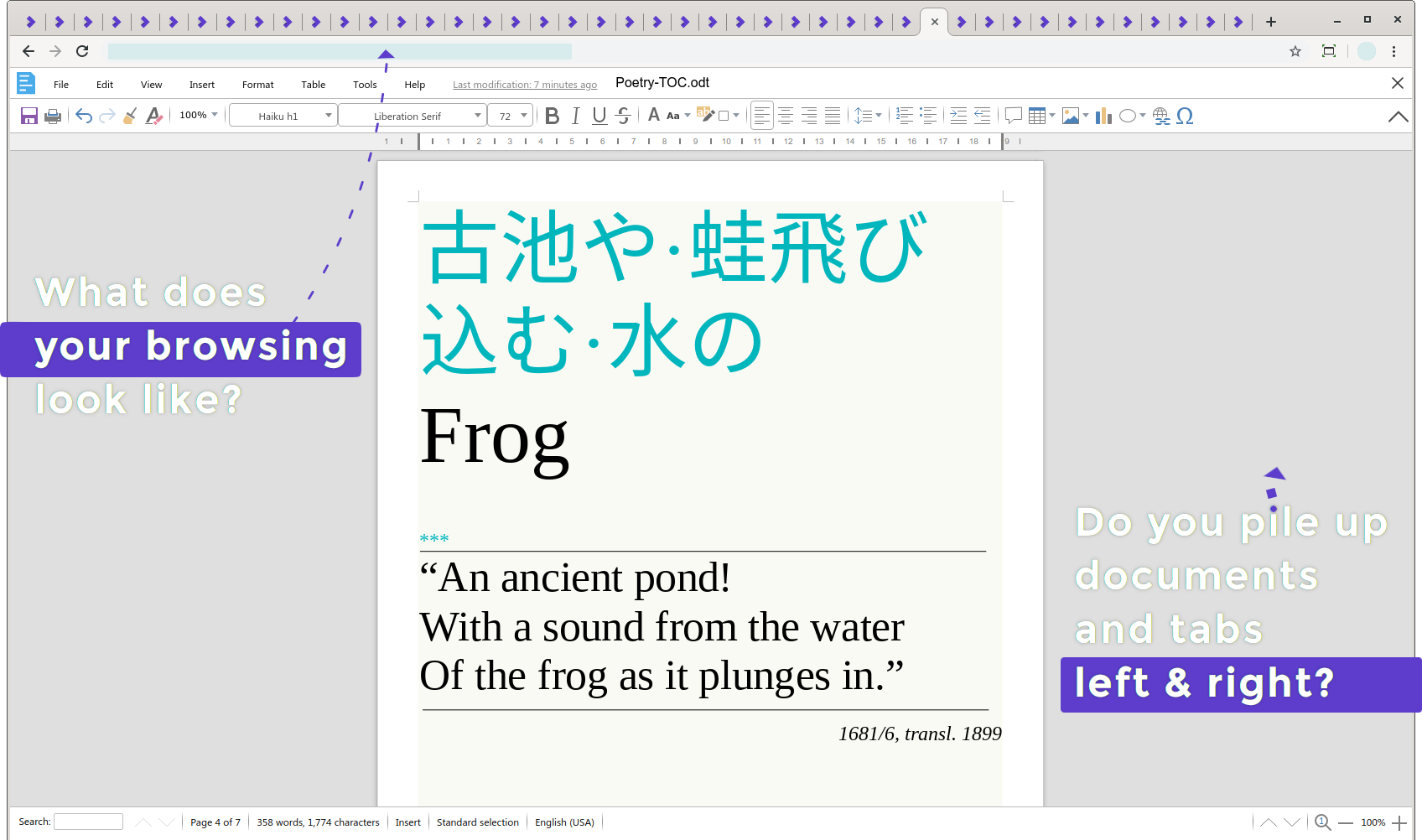Viewport: 1422px width, 840px height.
Task: Apply the highlighting color marker
Action: (705, 115)
